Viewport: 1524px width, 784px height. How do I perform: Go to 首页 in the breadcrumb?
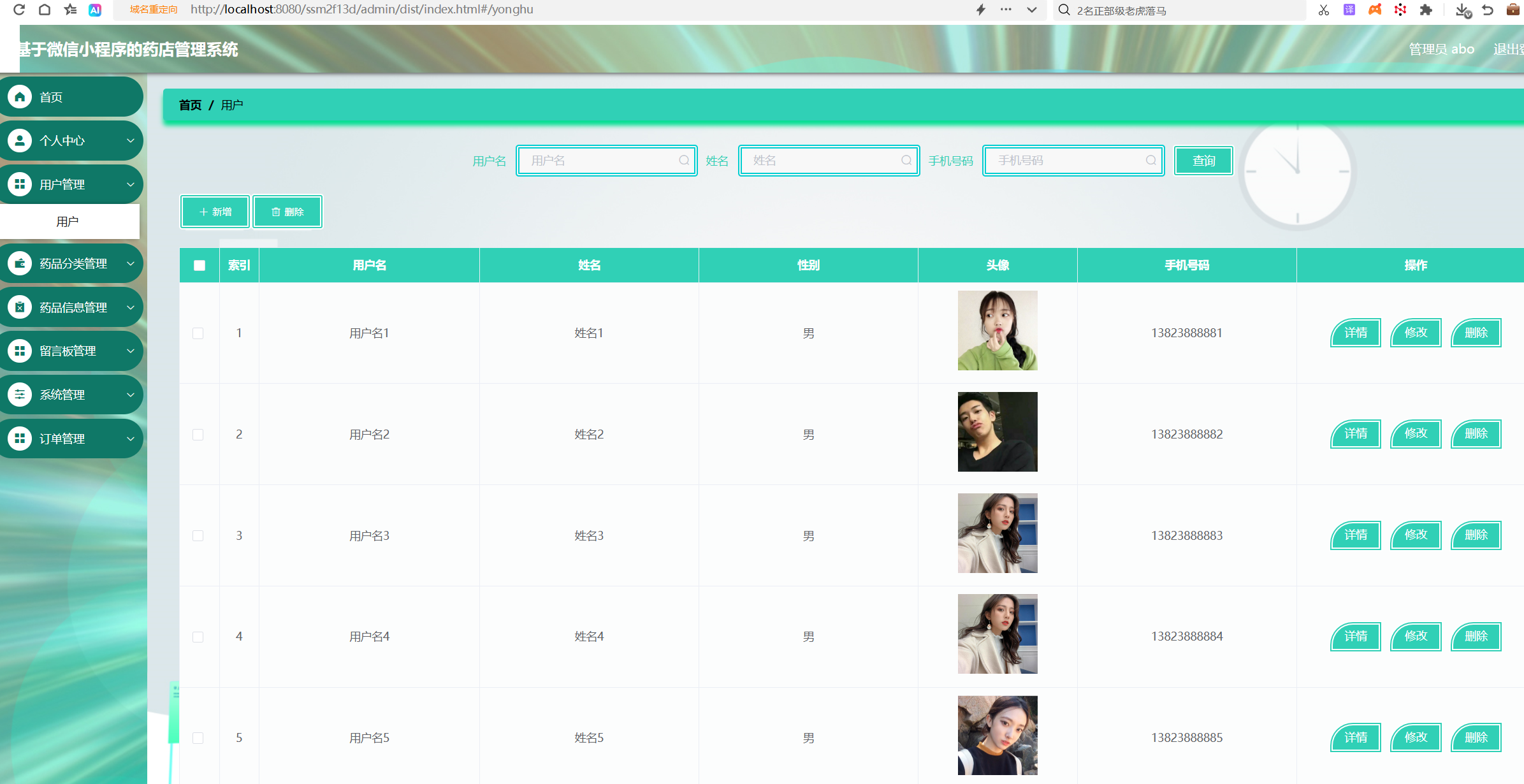[x=190, y=105]
